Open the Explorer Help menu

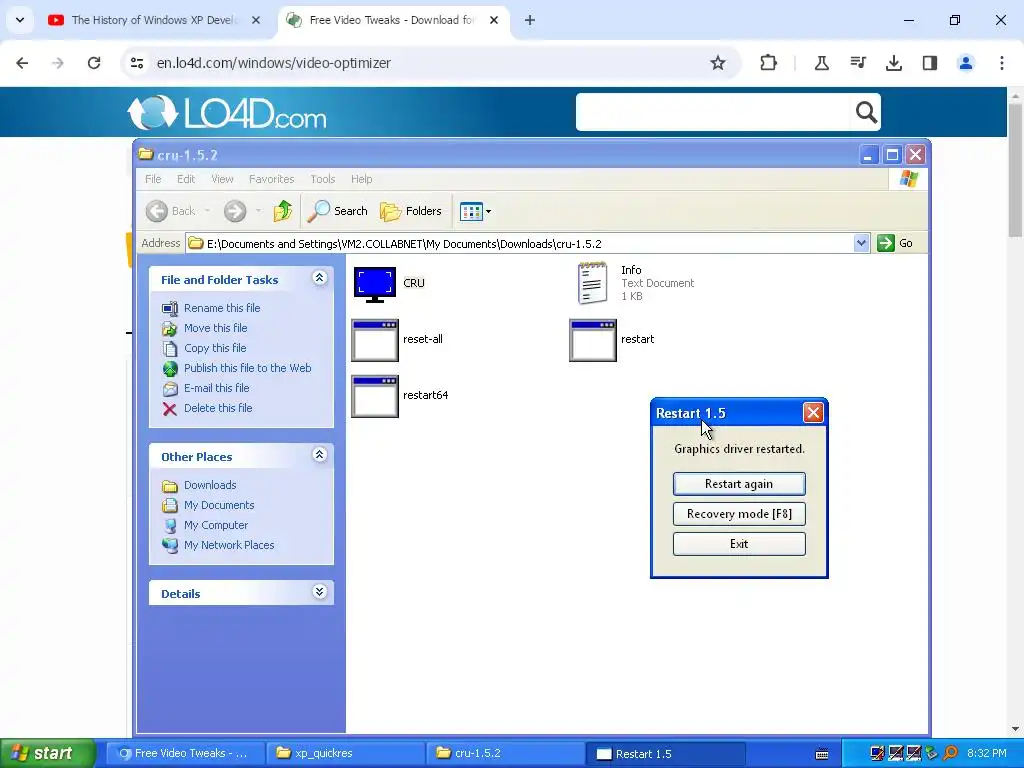(x=361, y=179)
